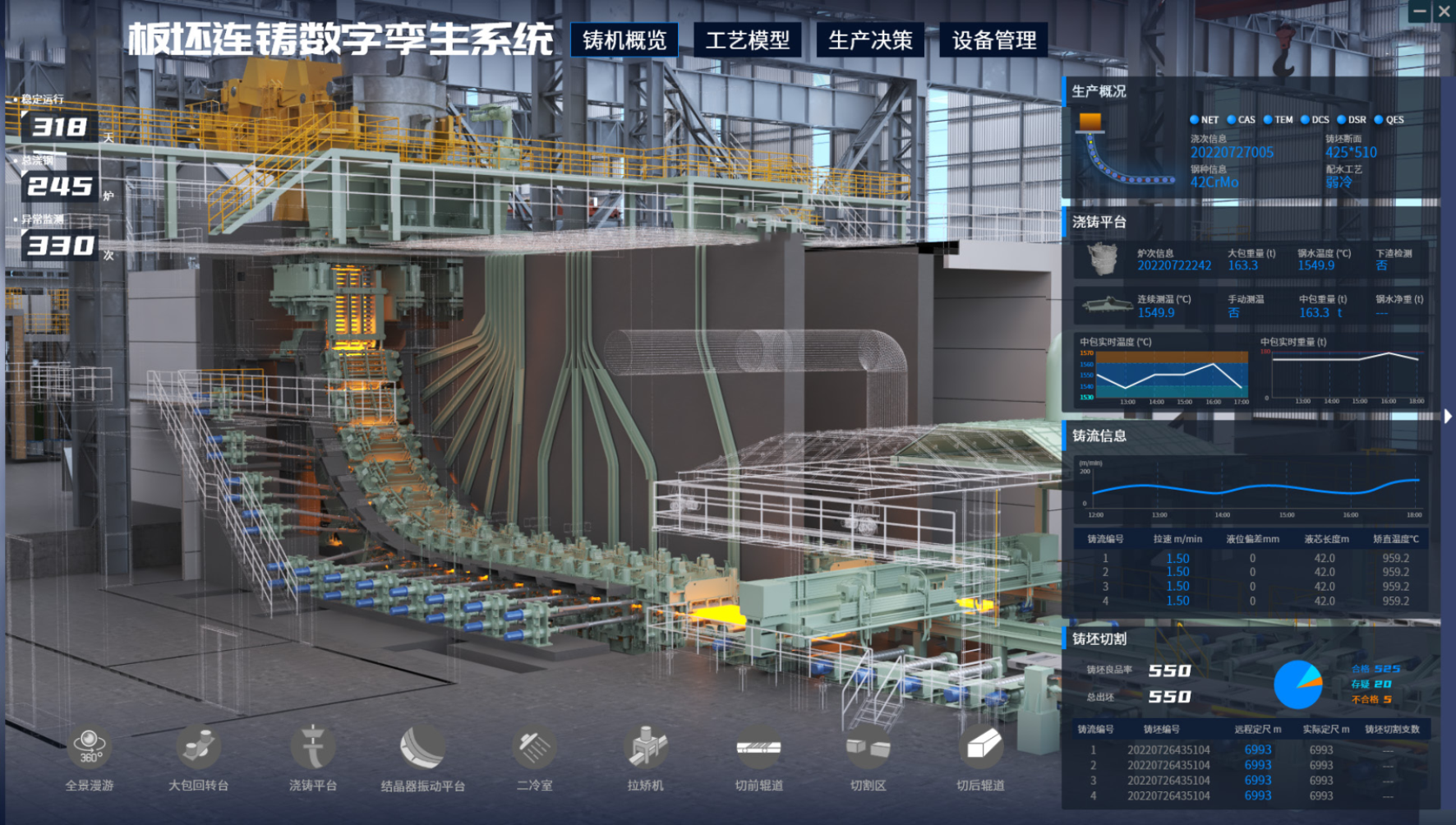
Task: Click the 设备管理 button
Action: tap(993, 40)
